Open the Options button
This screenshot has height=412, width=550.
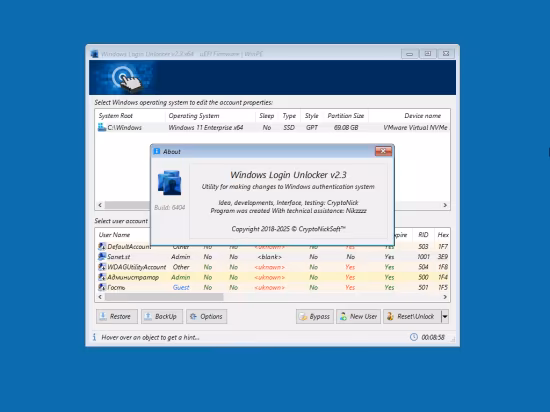207,316
